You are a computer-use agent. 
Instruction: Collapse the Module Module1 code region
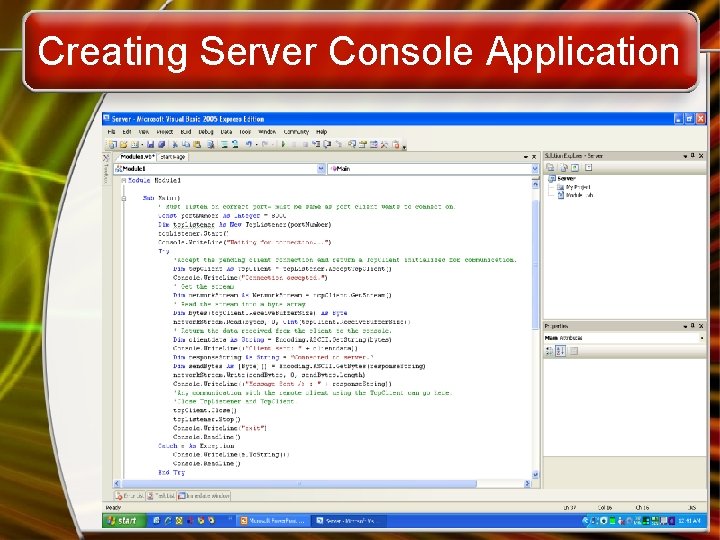point(124,181)
